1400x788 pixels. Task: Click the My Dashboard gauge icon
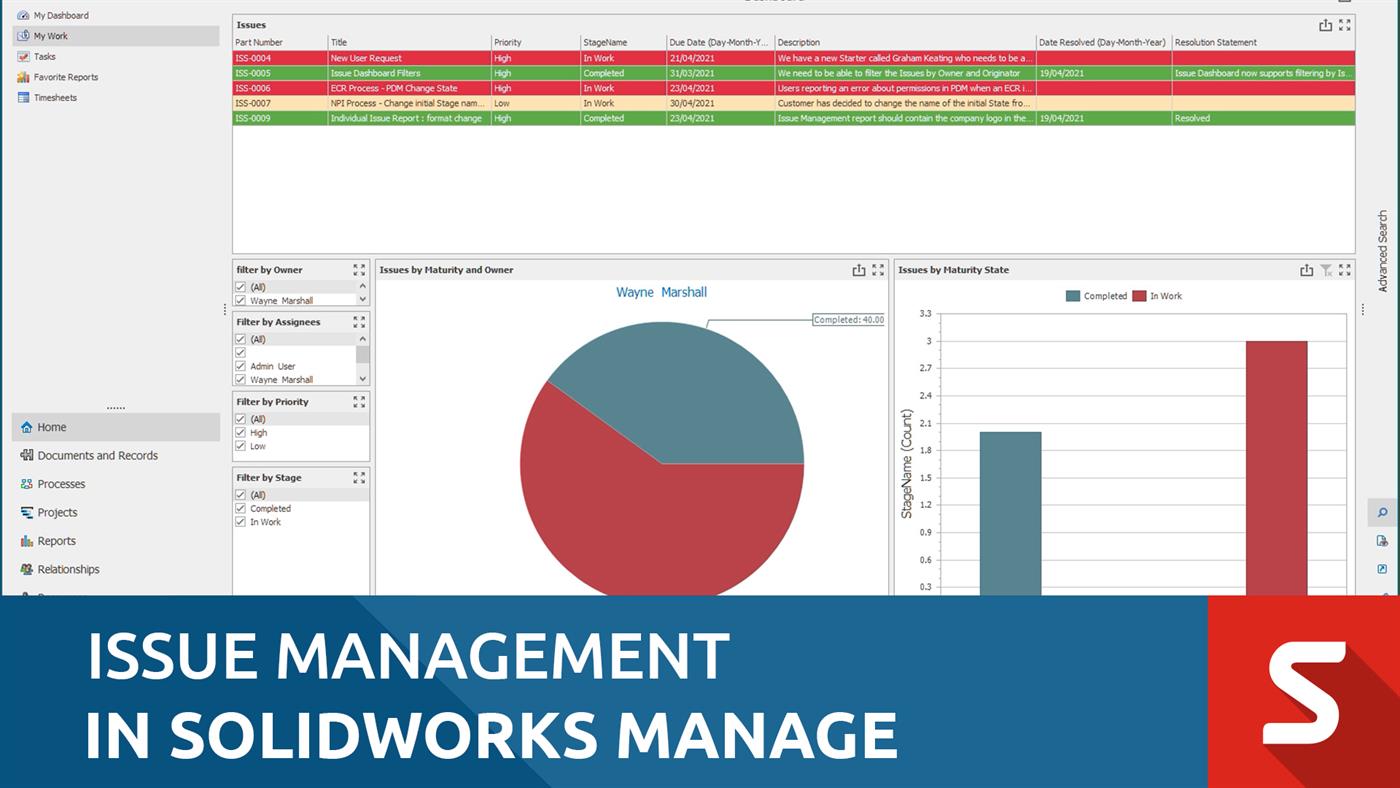[24, 15]
